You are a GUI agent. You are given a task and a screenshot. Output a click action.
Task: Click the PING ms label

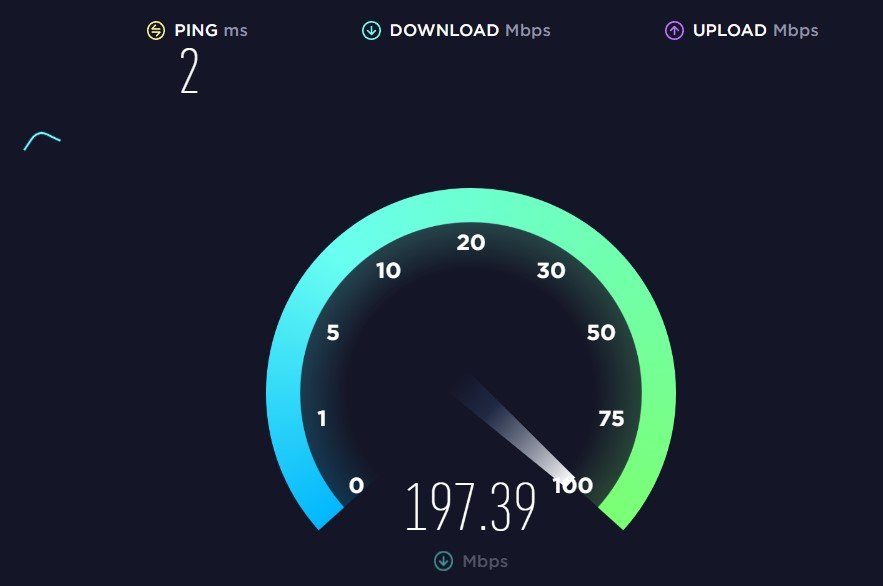coord(211,30)
